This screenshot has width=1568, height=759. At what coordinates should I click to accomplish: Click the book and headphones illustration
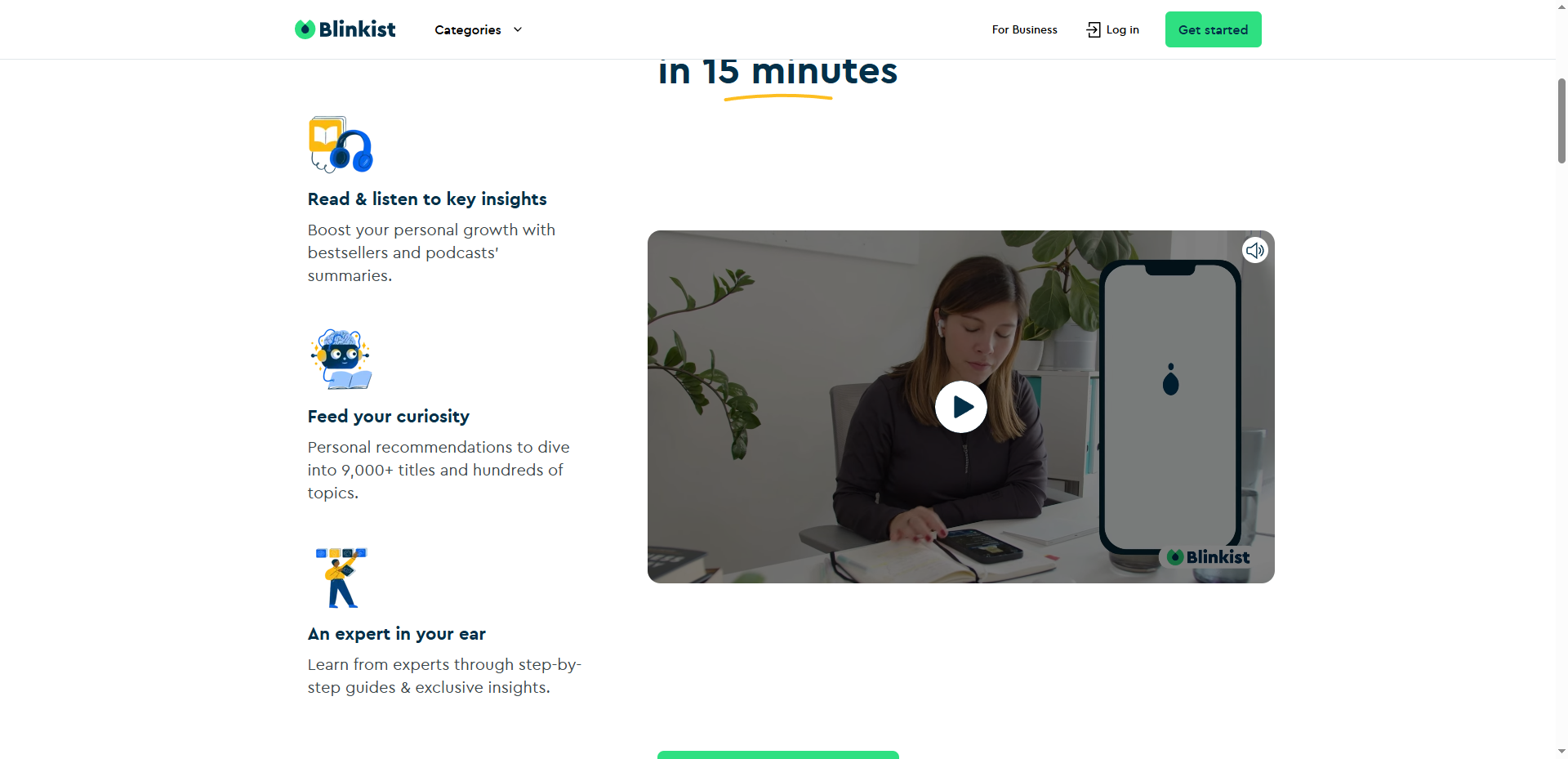(341, 145)
